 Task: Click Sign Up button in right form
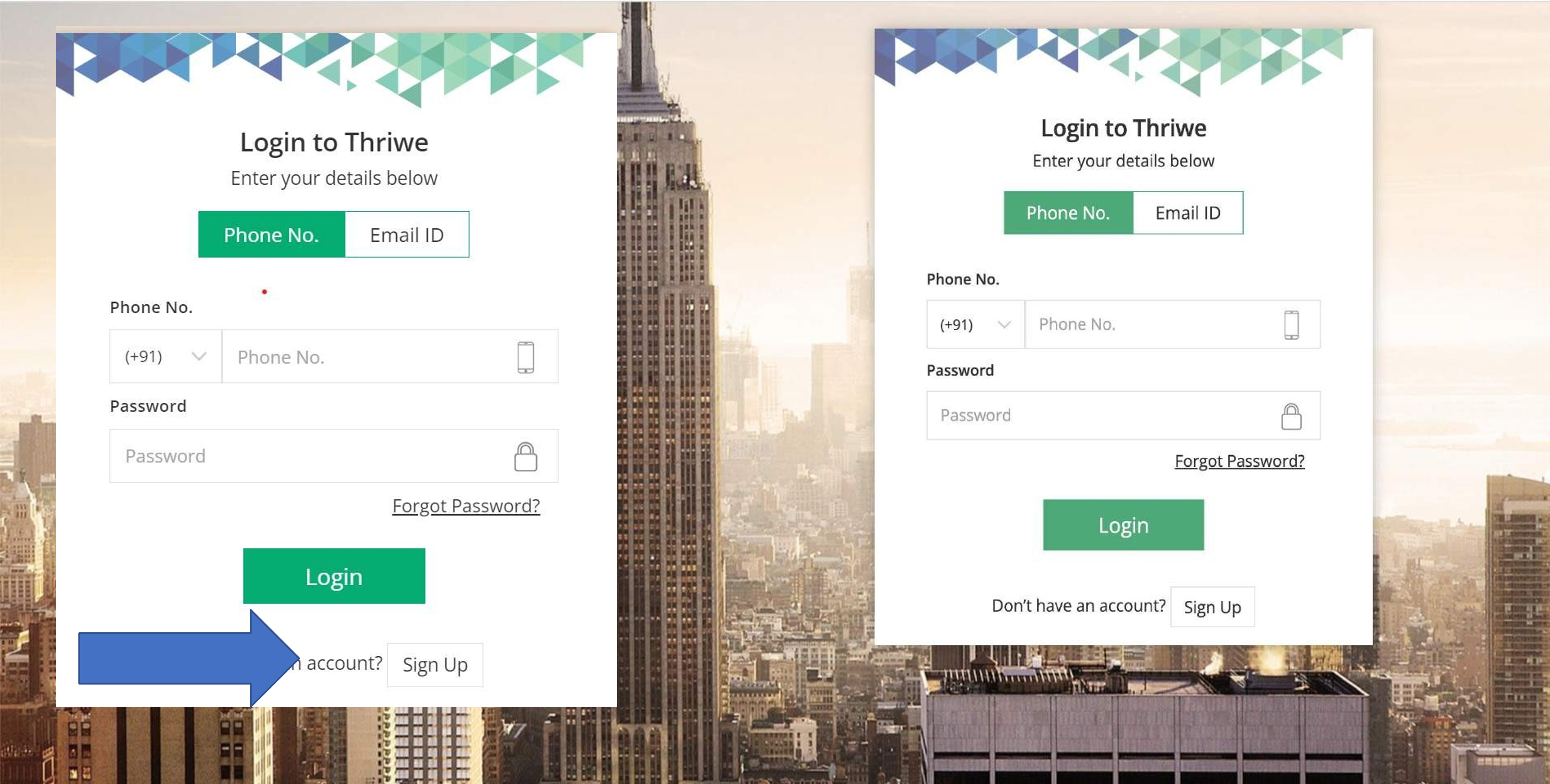[x=1212, y=607]
